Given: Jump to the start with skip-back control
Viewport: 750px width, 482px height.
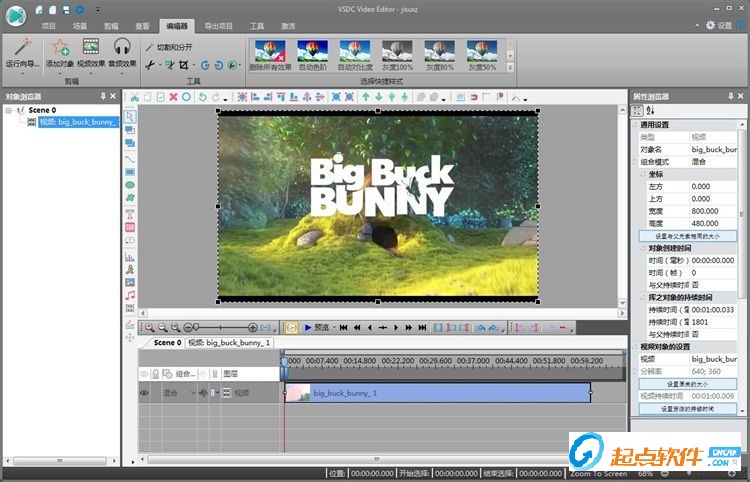Looking at the screenshot, I should [343, 328].
